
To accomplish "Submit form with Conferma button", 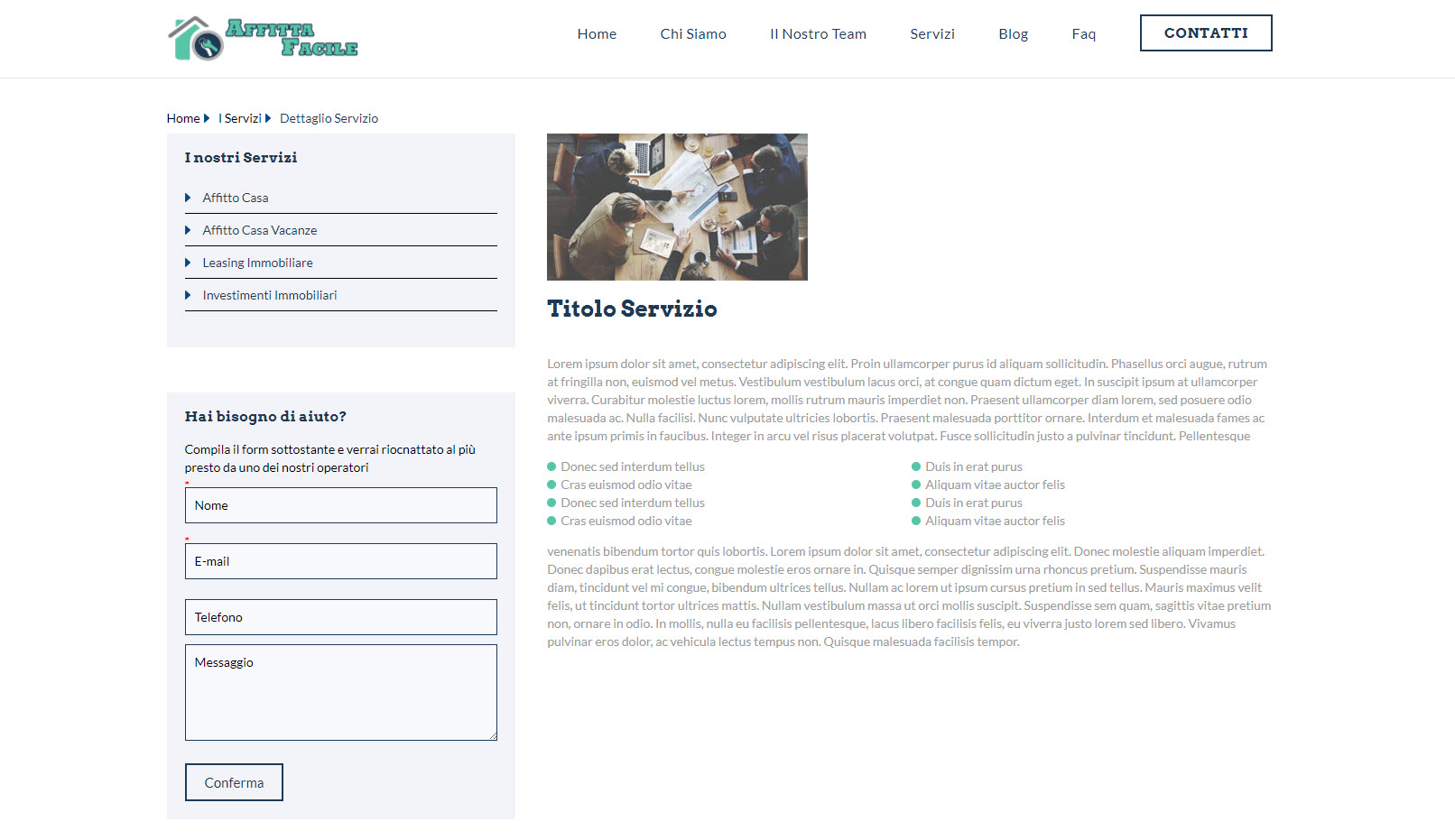I will click(x=234, y=782).
